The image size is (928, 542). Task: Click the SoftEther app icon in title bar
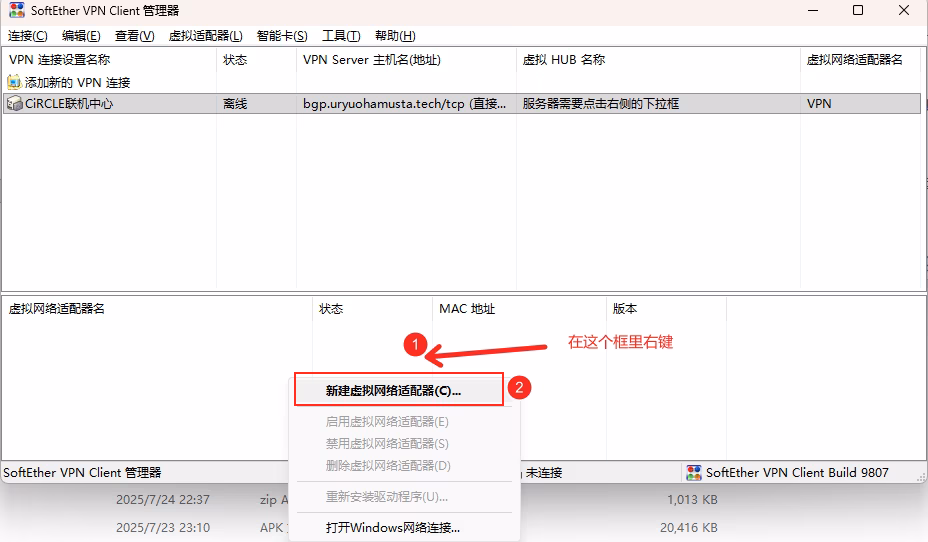point(16,11)
